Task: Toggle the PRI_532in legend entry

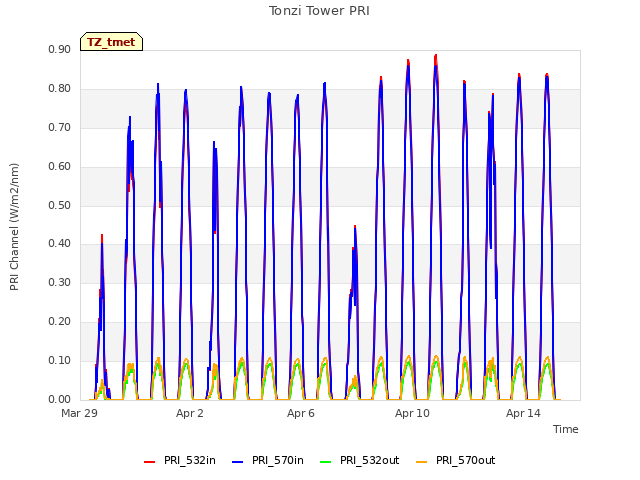Action: click(x=180, y=460)
